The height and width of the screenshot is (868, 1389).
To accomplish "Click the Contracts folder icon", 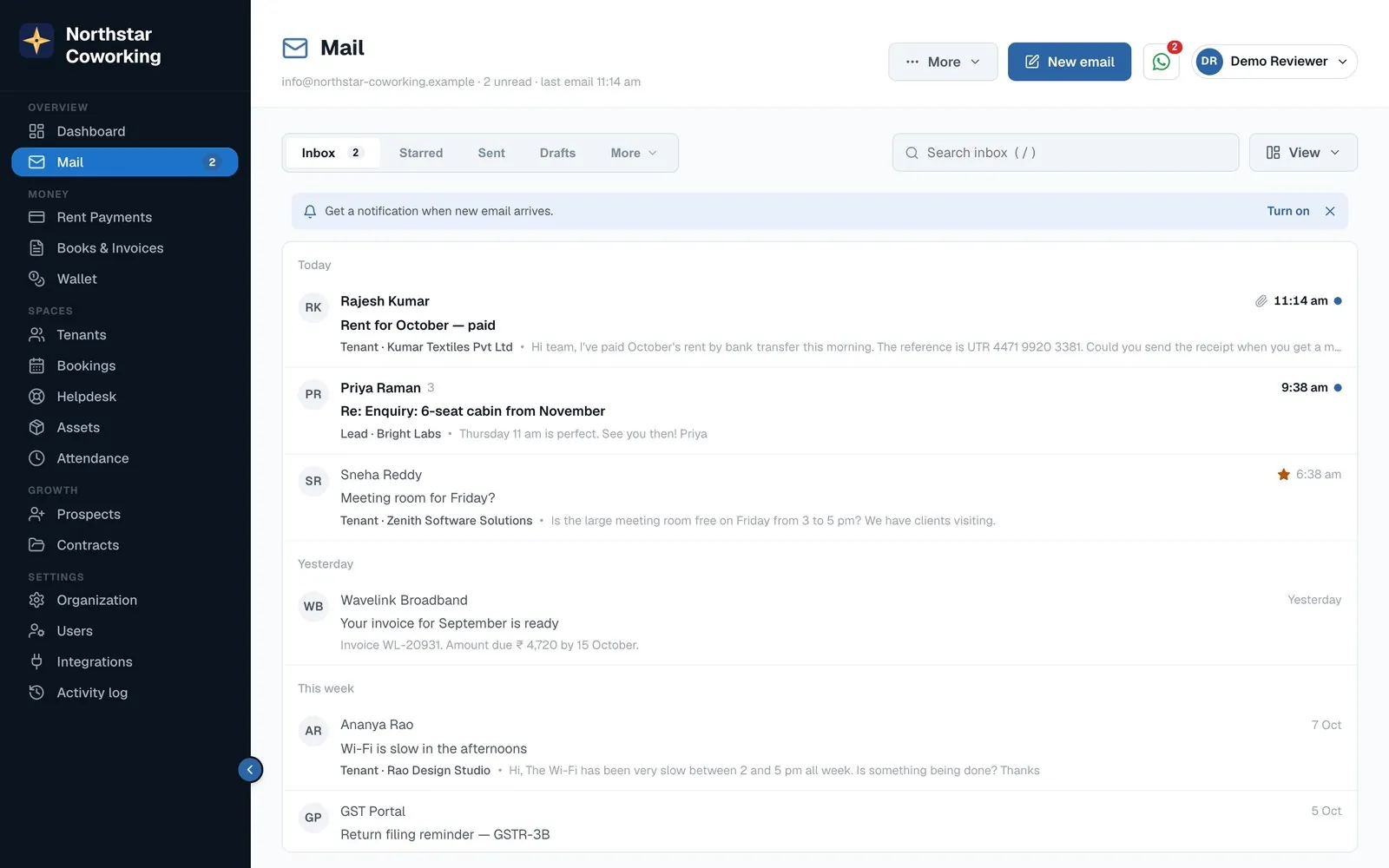I will tap(36, 545).
